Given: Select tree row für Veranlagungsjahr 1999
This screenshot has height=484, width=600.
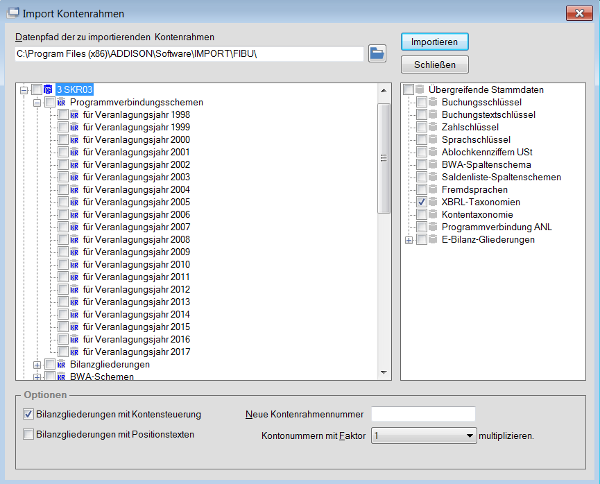Looking at the screenshot, I should click(136, 127).
